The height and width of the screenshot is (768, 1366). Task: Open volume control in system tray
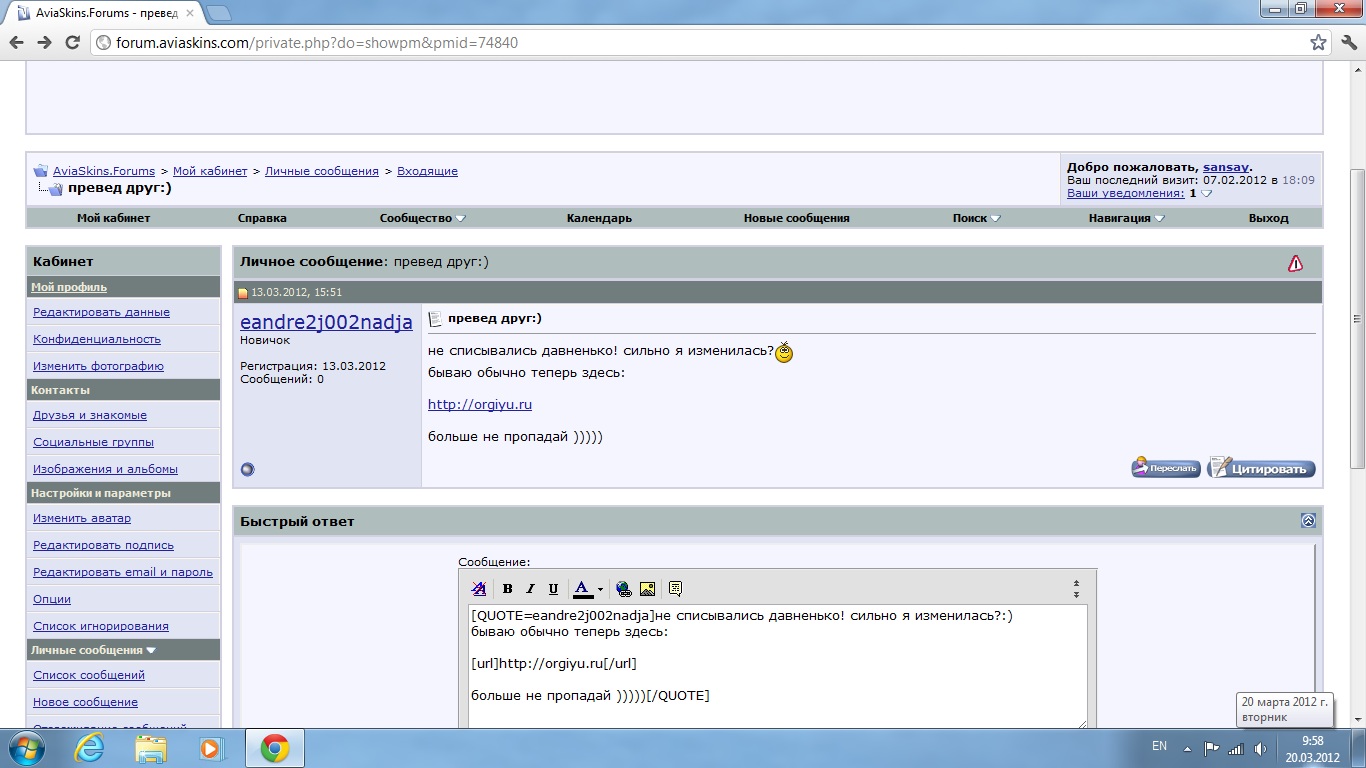pyautogui.click(x=1261, y=748)
